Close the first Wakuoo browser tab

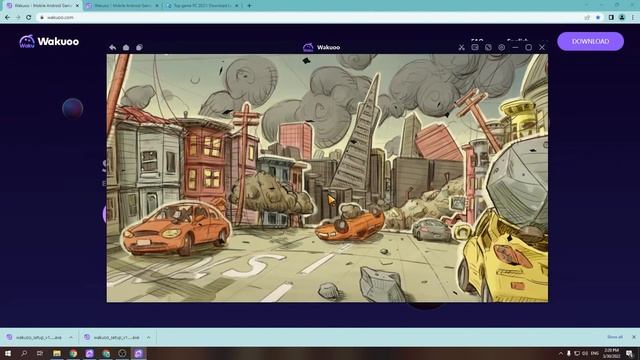(x=77, y=6)
